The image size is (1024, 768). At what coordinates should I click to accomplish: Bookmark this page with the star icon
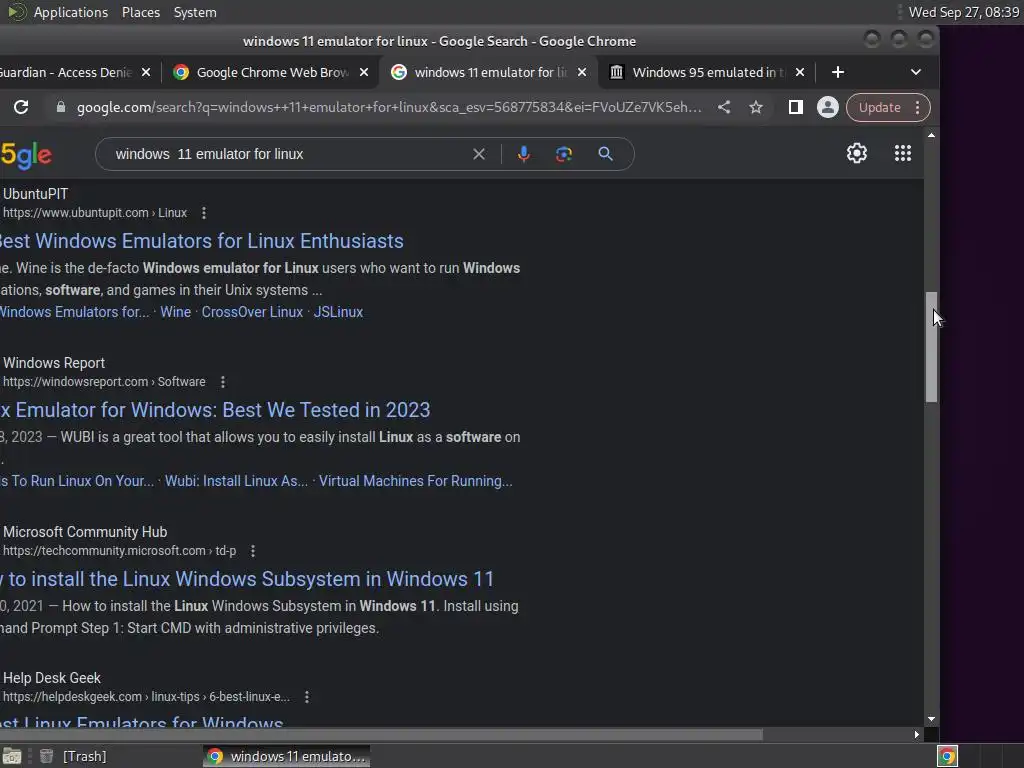(756, 107)
